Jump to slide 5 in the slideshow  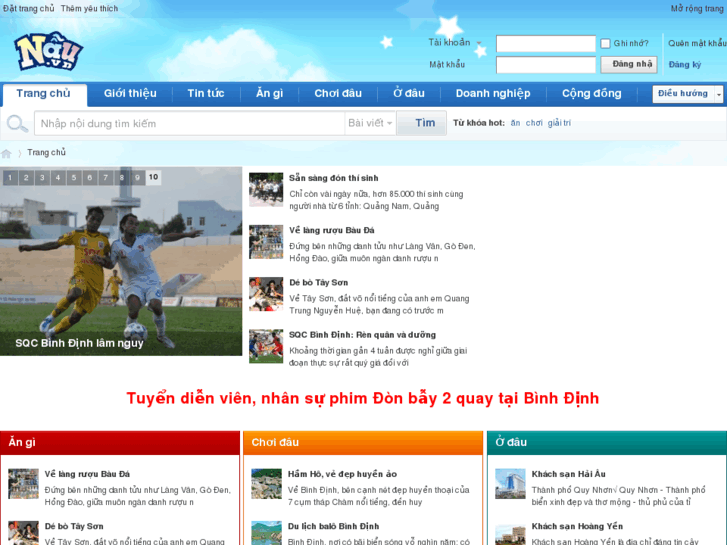(x=74, y=178)
